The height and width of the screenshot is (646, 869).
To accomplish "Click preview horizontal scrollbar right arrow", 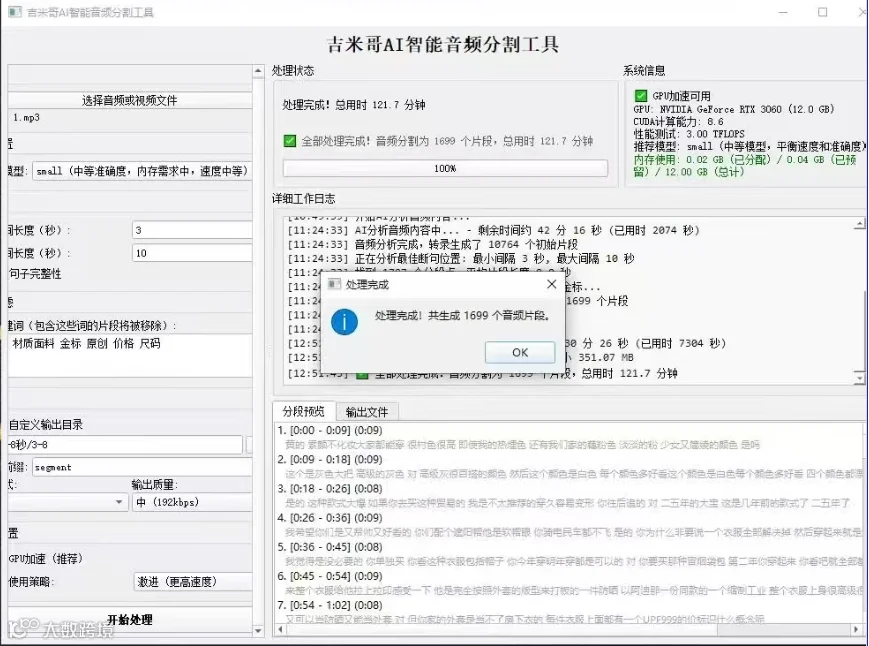I will 857,629.
